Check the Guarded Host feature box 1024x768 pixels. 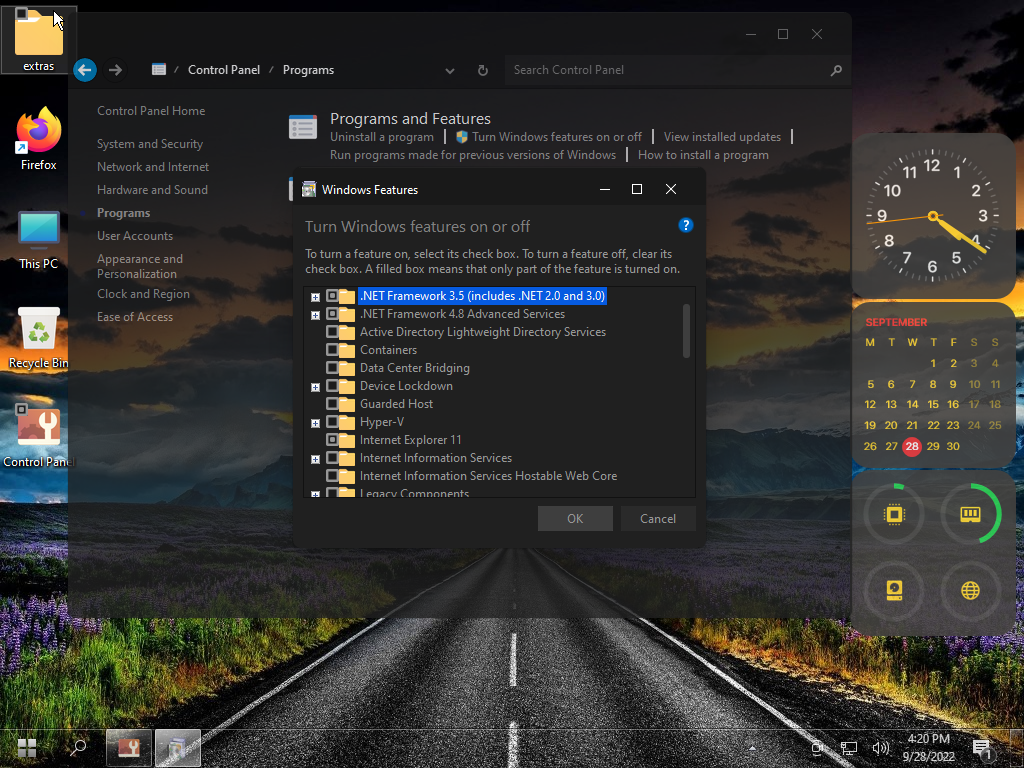click(332, 404)
